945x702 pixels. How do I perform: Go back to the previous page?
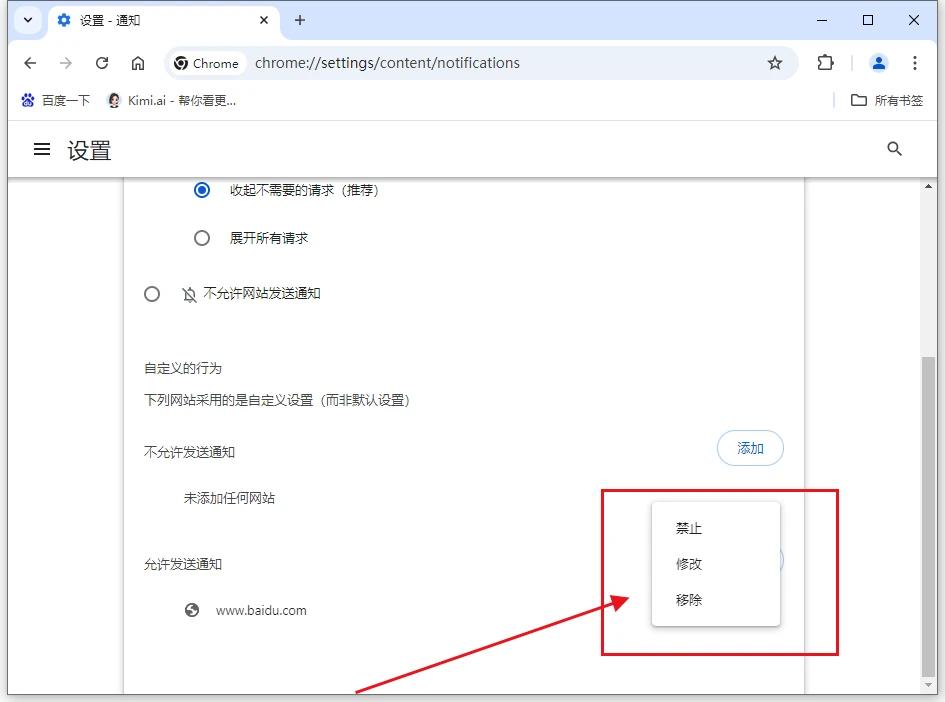[30, 63]
